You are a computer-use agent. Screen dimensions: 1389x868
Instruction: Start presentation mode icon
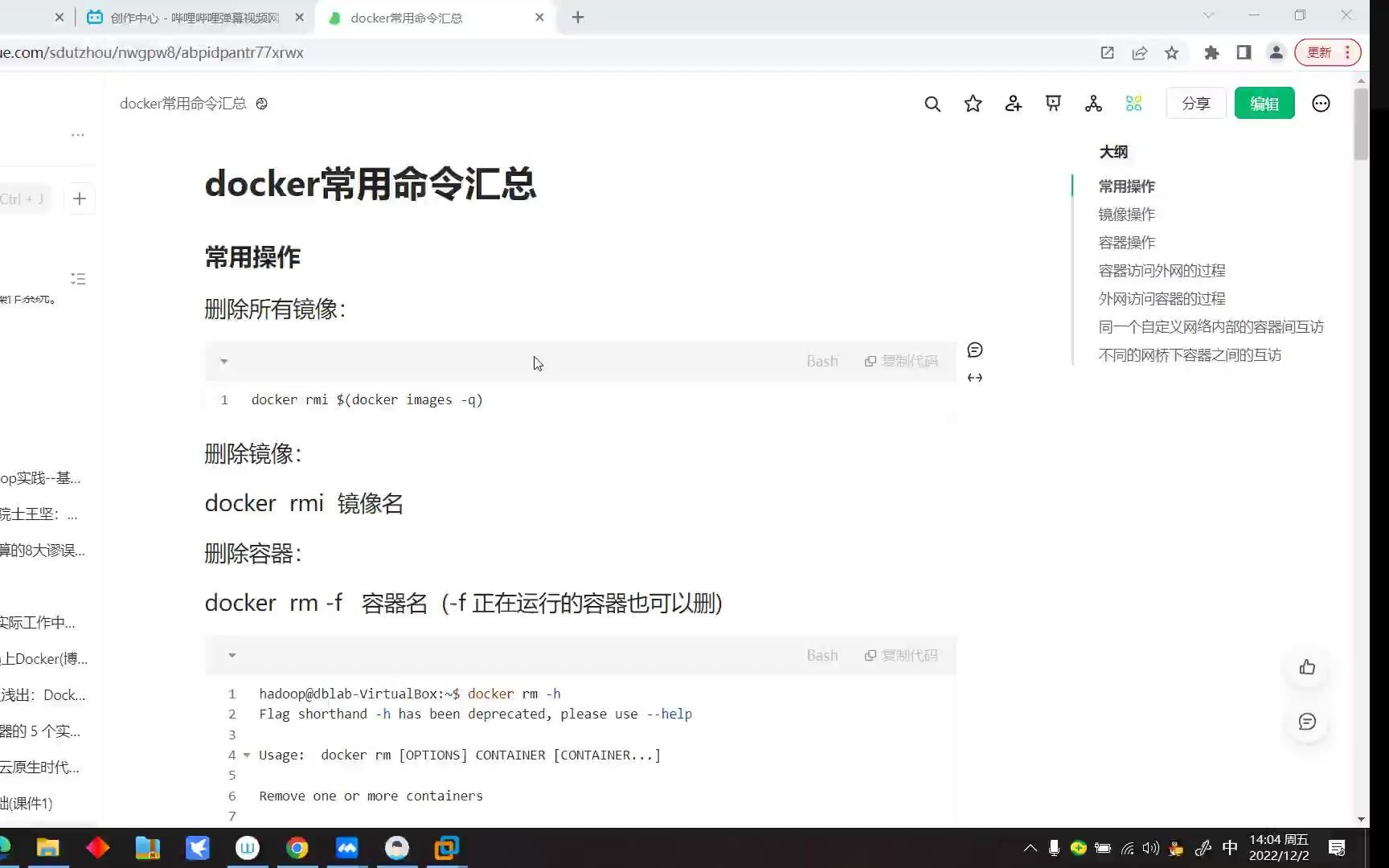click(1053, 104)
